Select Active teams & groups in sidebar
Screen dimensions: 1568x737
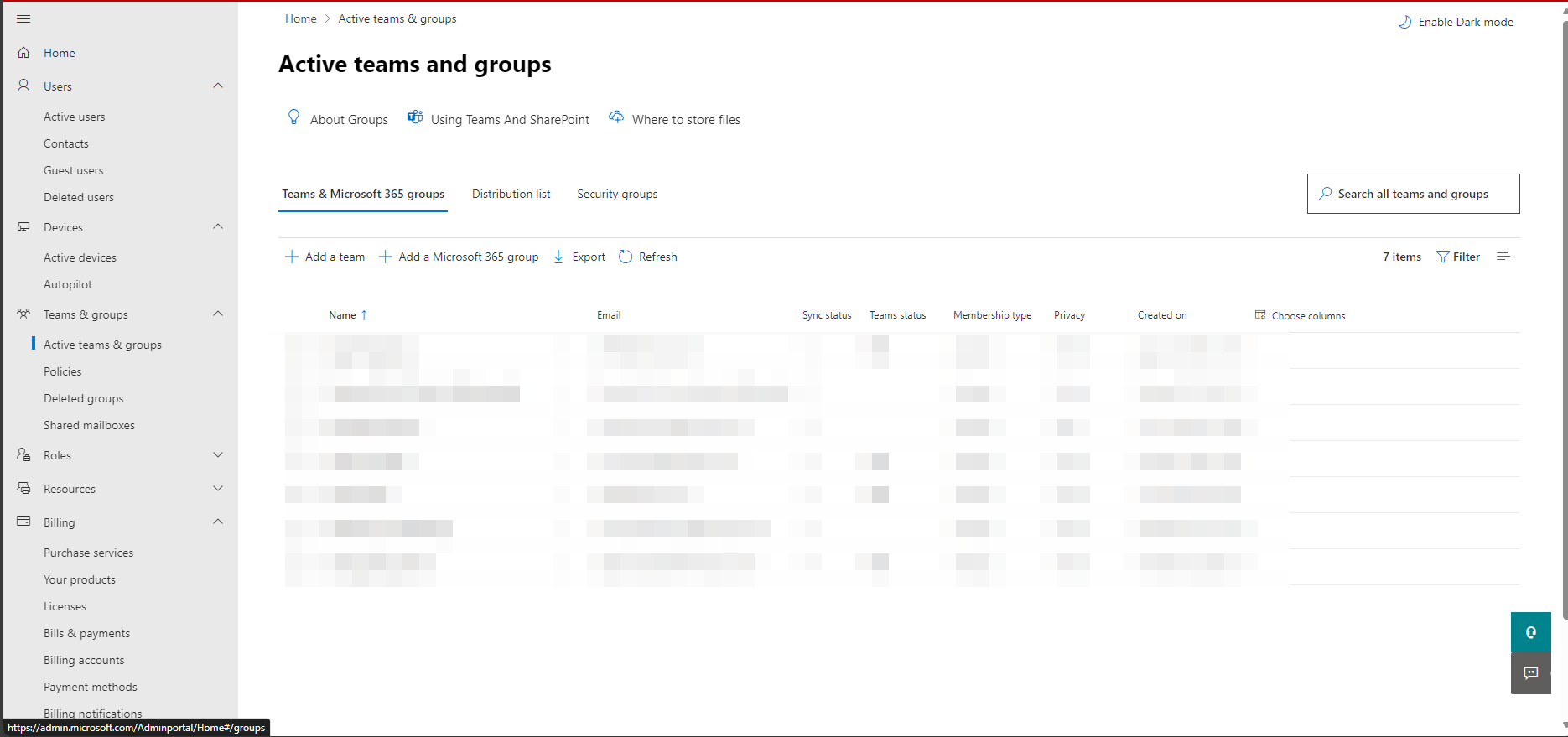102,345
